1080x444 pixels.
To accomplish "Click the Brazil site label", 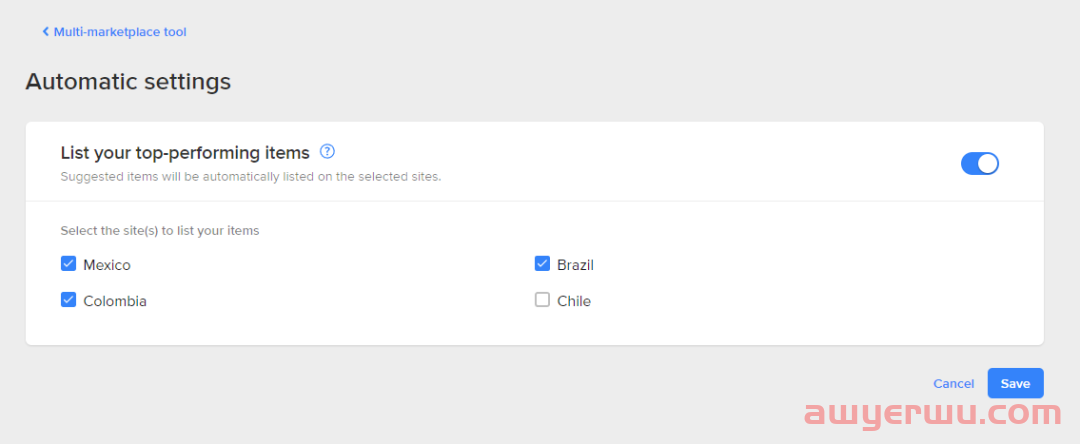I will click(x=575, y=265).
